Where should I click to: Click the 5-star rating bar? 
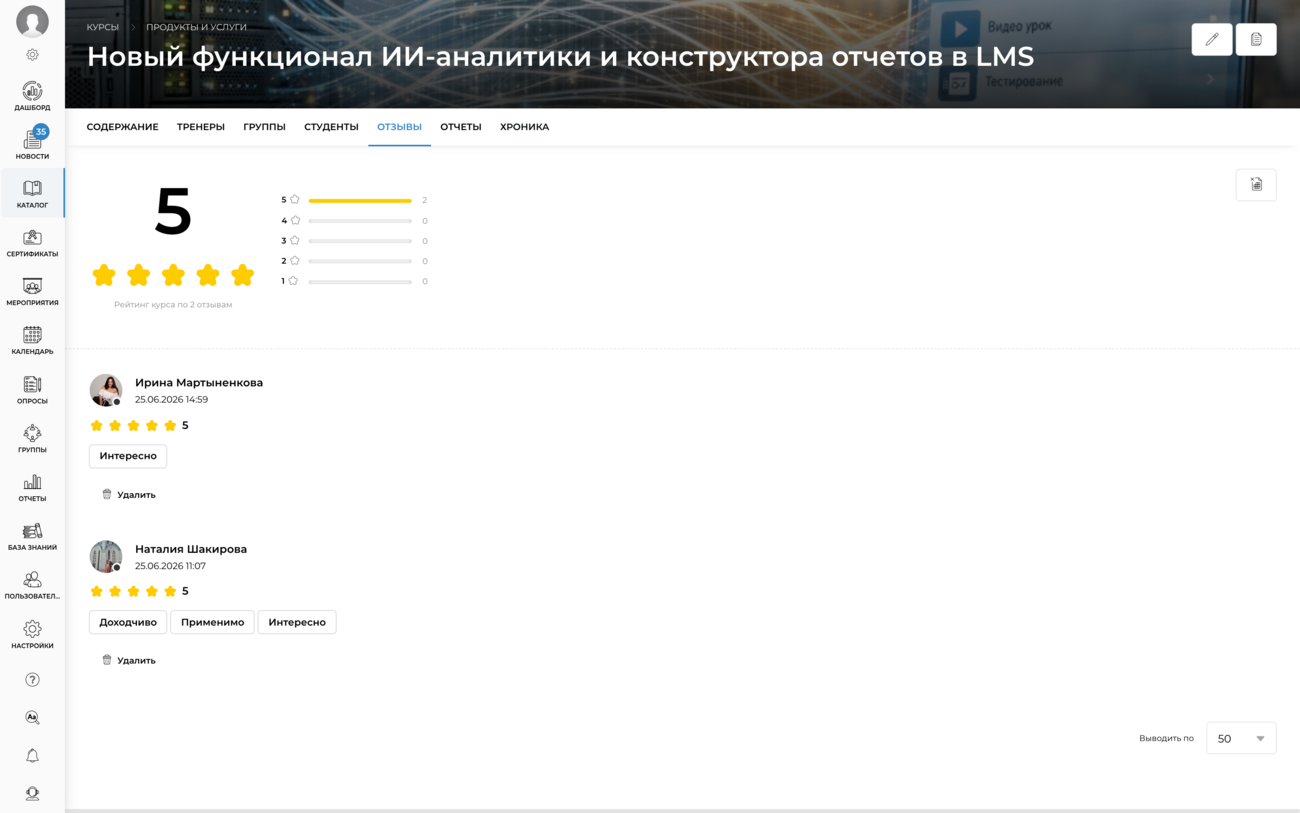360,201
